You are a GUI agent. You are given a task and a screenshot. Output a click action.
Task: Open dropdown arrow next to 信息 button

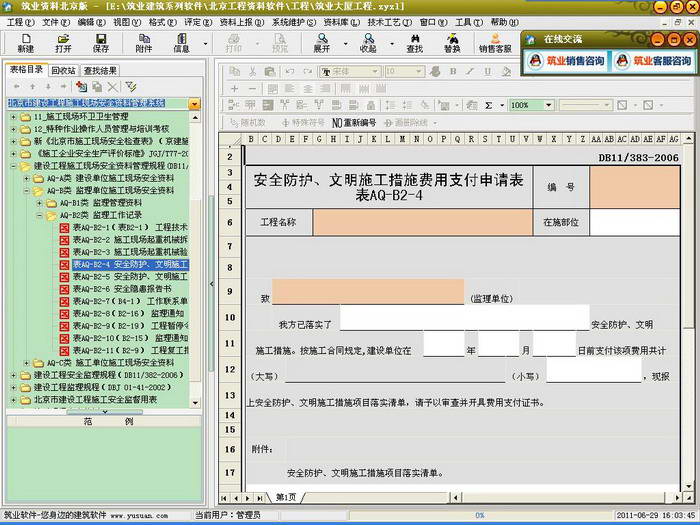205,44
